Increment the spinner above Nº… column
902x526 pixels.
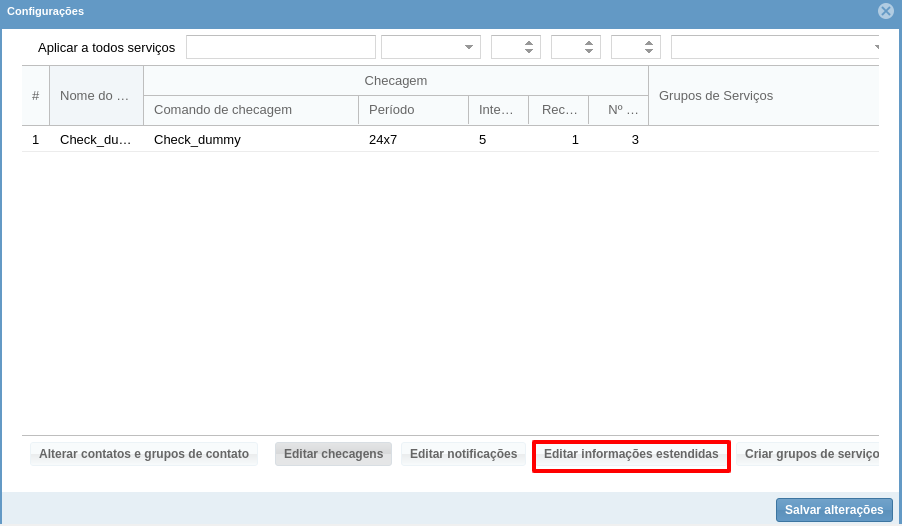649,43
